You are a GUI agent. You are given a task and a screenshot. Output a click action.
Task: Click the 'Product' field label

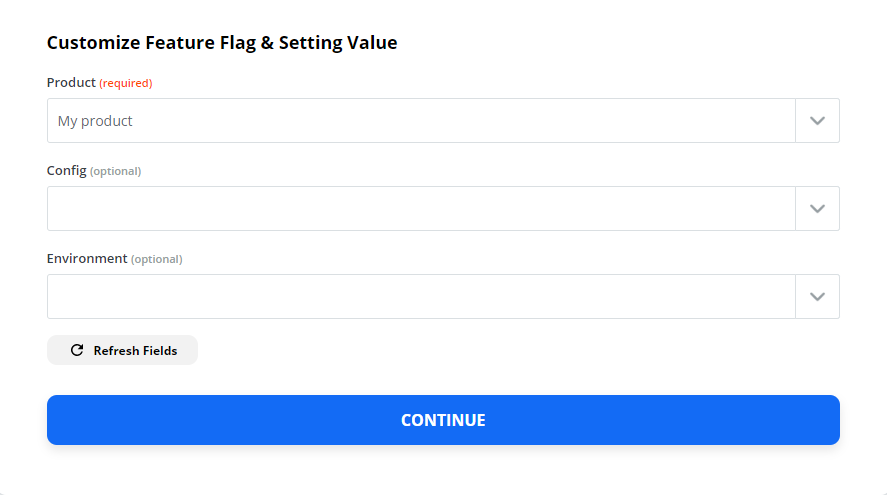click(x=71, y=83)
